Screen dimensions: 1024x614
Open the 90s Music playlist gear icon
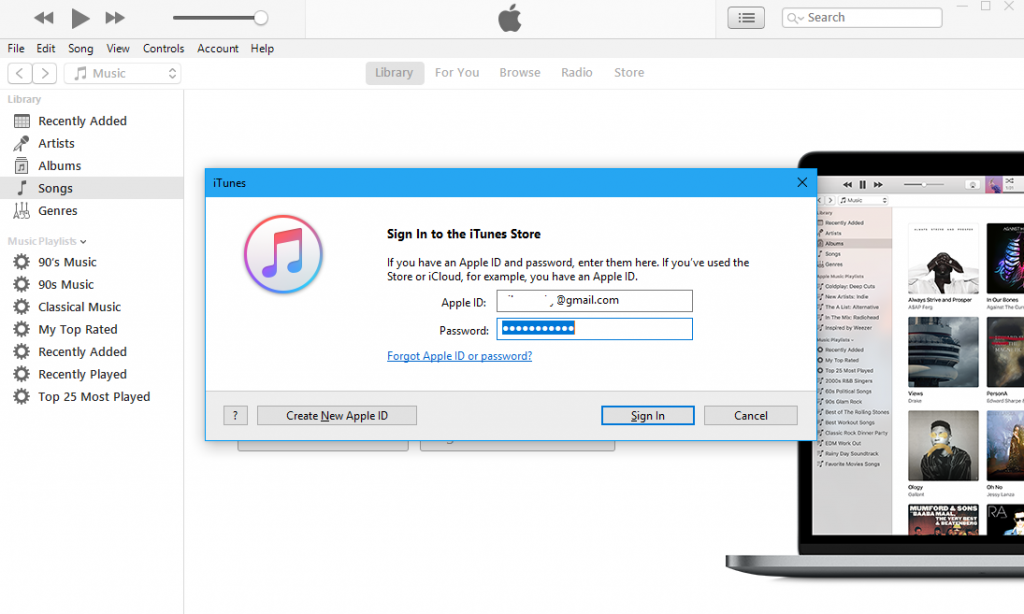22,284
